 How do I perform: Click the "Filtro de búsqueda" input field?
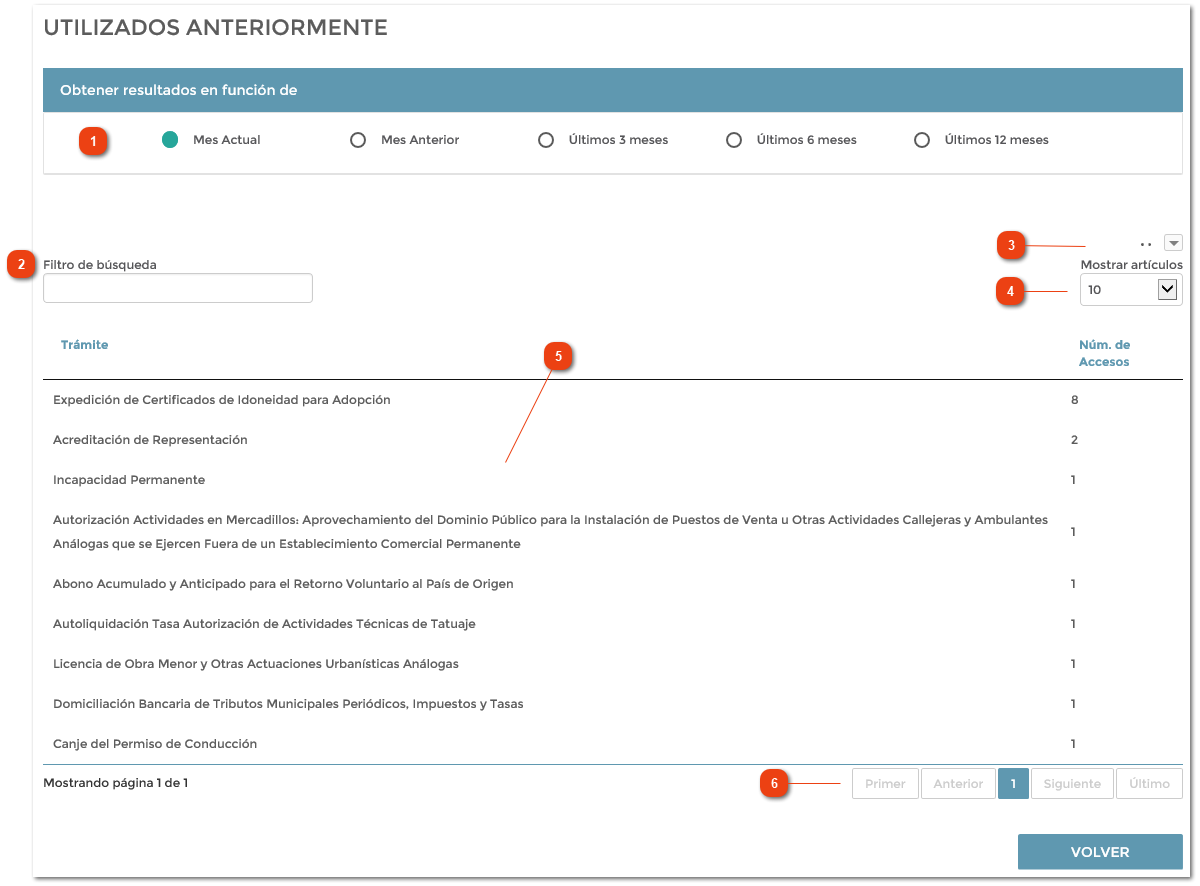pyautogui.click(x=177, y=288)
